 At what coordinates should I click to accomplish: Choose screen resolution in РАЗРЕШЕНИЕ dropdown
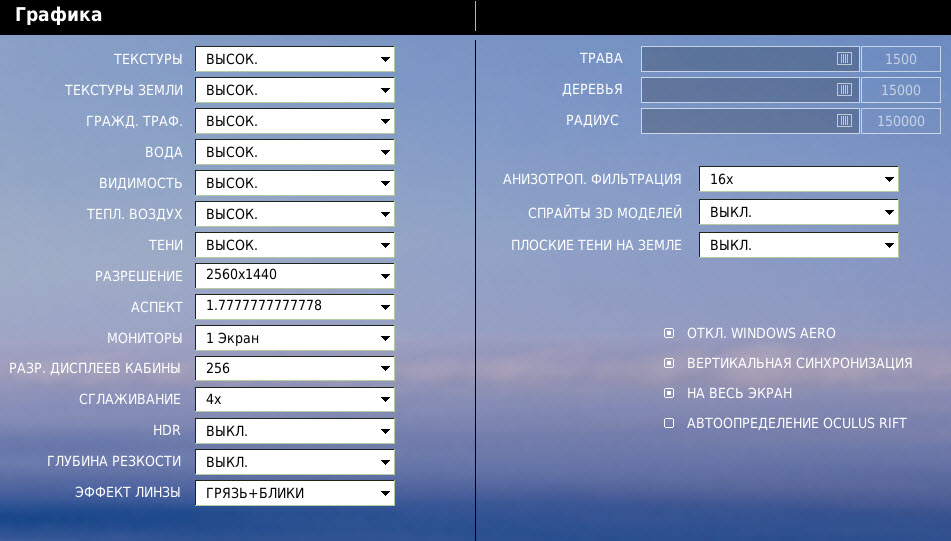295,275
